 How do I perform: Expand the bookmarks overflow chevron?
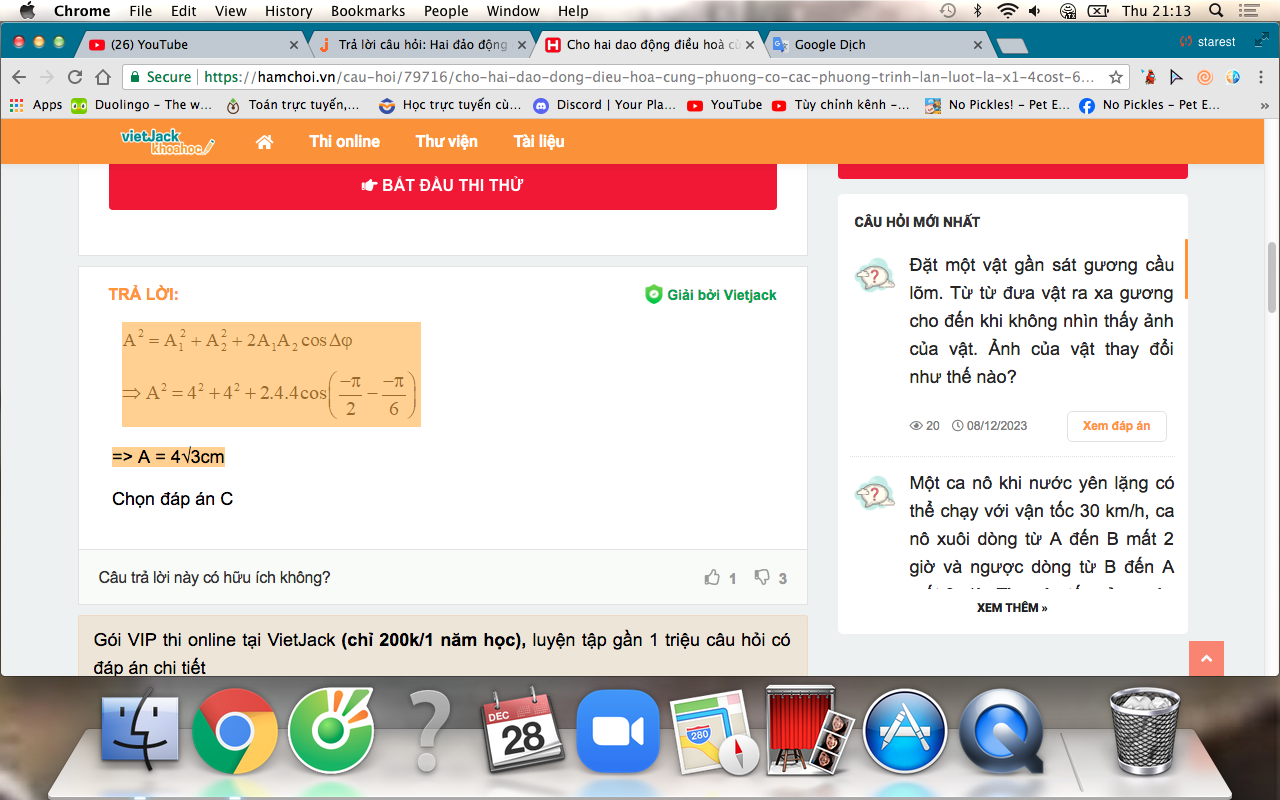(x=1265, y=105)
